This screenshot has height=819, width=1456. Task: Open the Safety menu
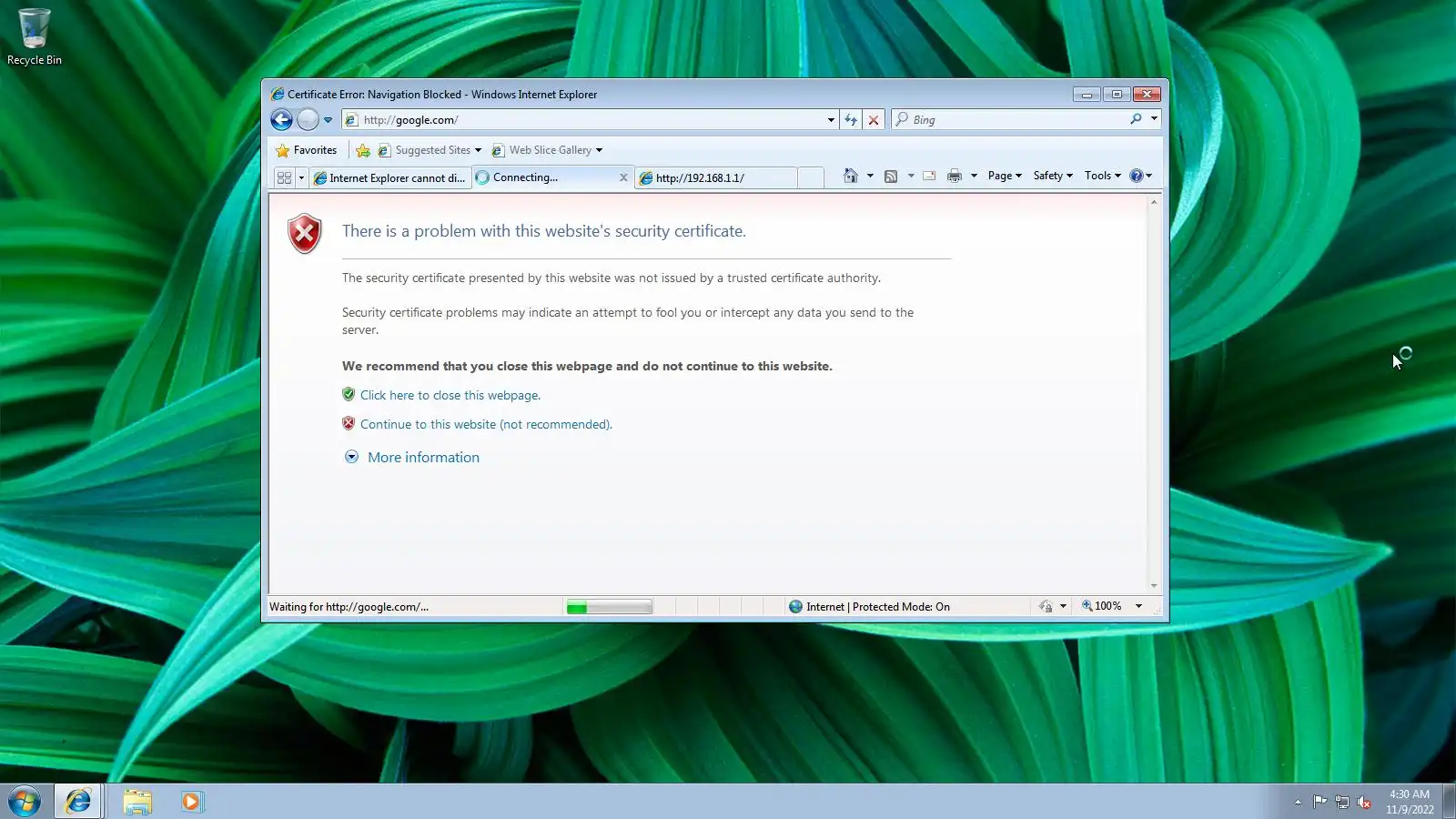(1053, 176)
